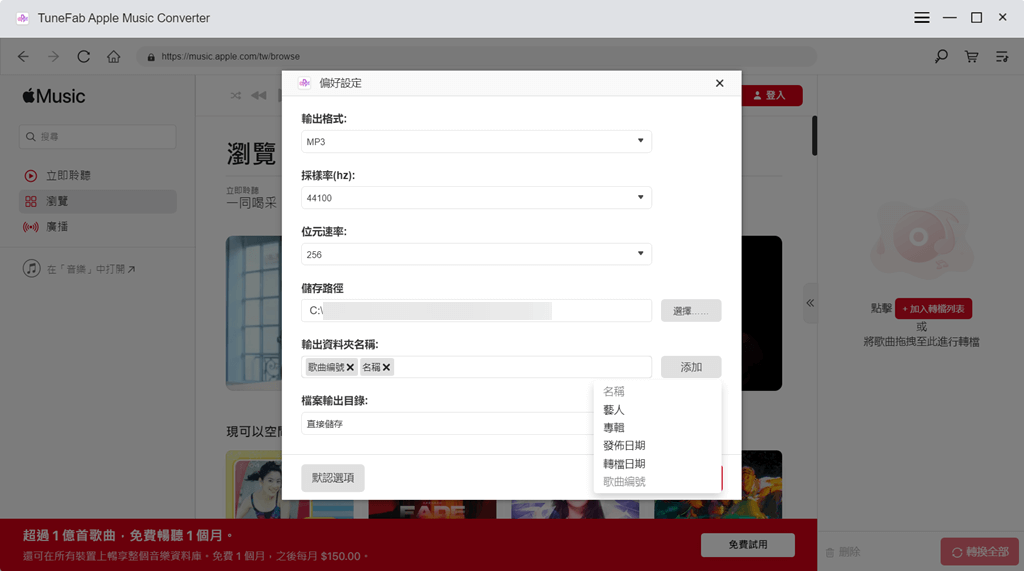Image resolution: width=1024 pixels, height=571 pixels.
Task: Choose 藝人 from the tag list
Action: (x=614, y=410)
